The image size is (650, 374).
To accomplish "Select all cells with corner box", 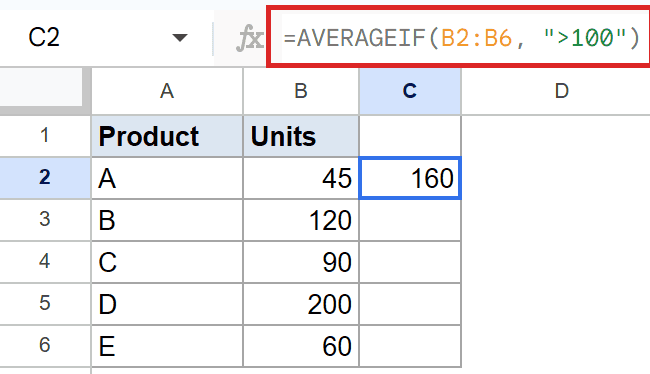I will [45, 90].
